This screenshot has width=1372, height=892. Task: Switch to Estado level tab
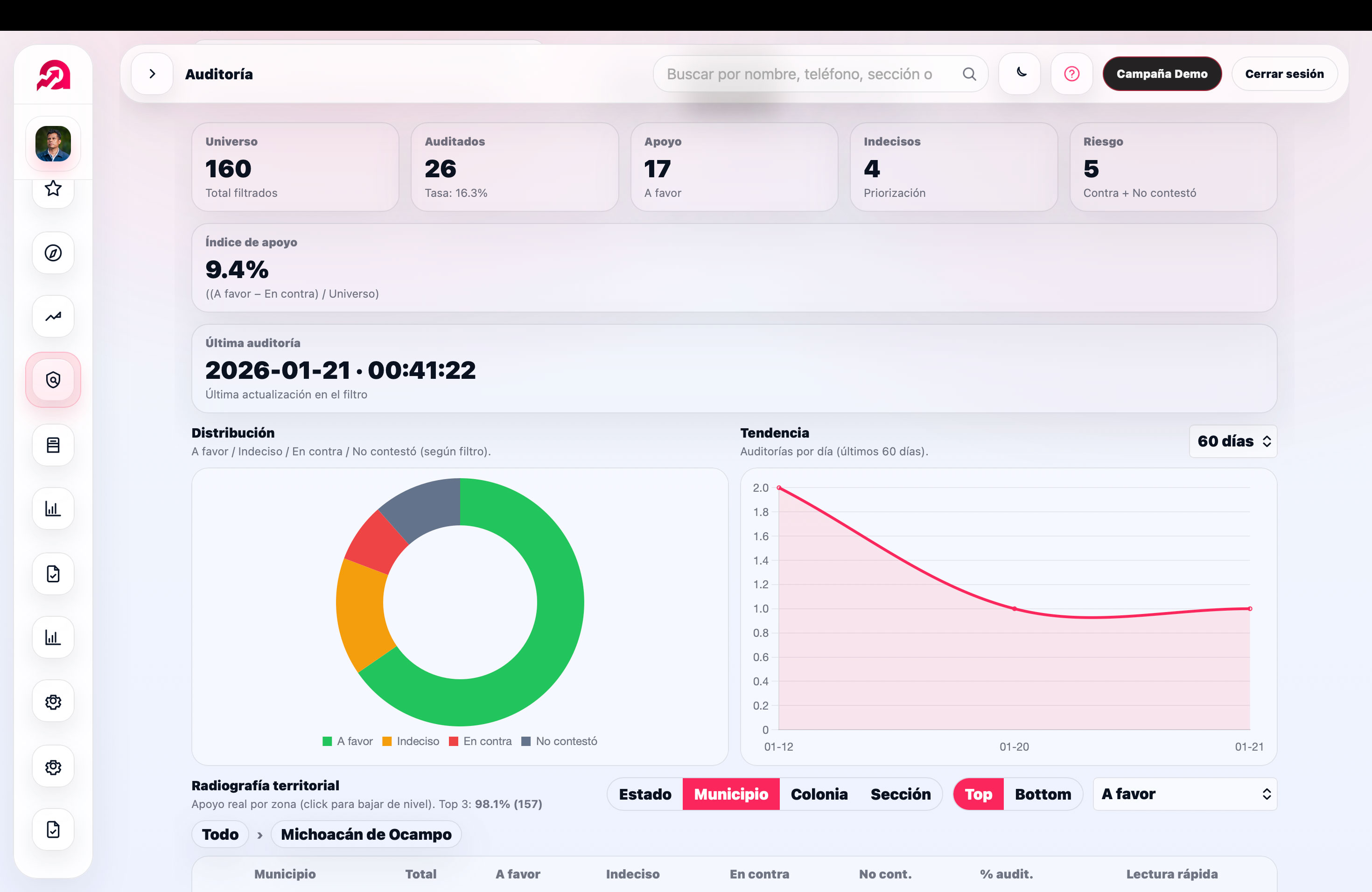(x=645, y=794)
